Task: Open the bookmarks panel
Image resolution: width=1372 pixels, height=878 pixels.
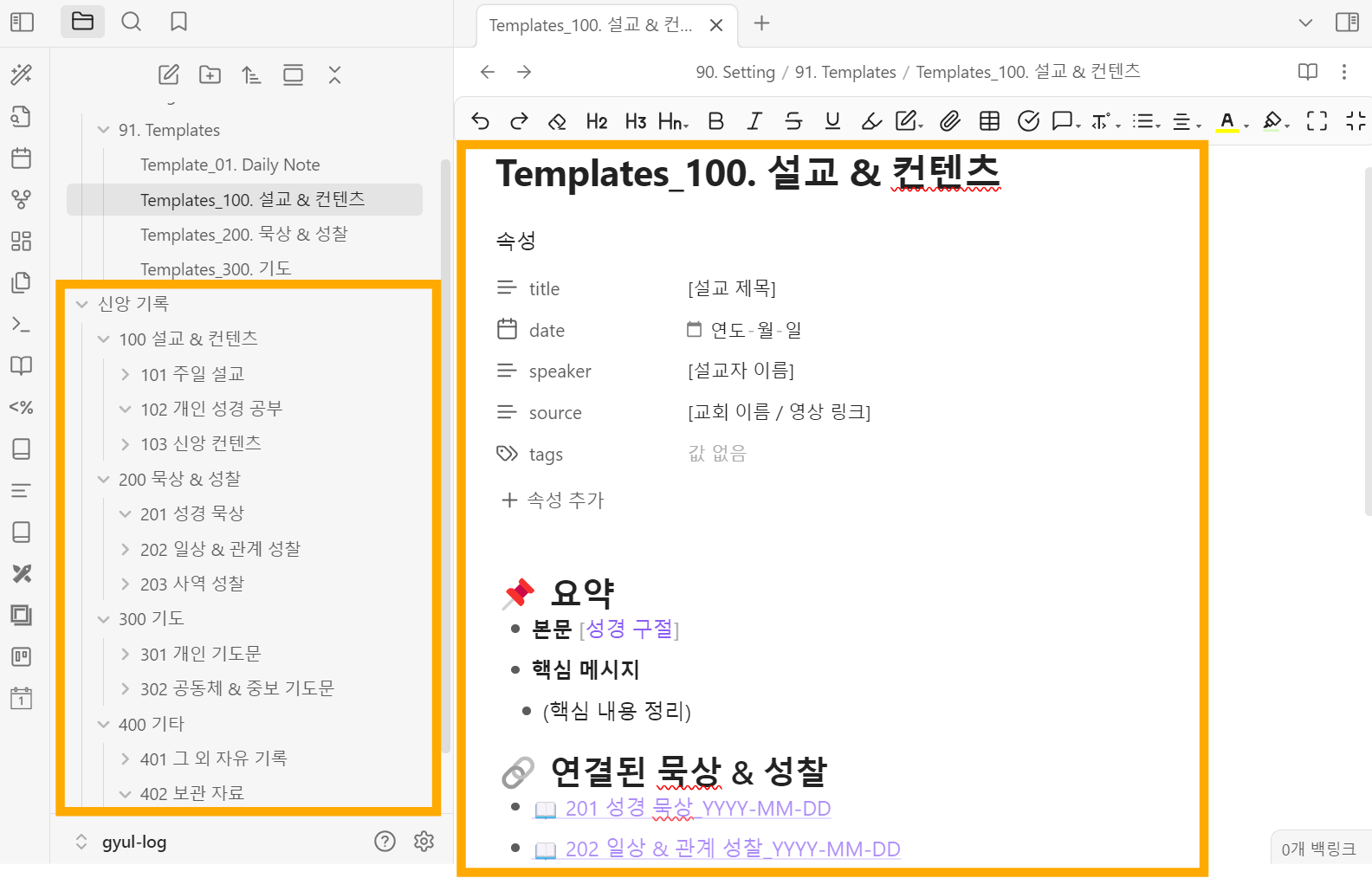Action: tap(178, 22)
